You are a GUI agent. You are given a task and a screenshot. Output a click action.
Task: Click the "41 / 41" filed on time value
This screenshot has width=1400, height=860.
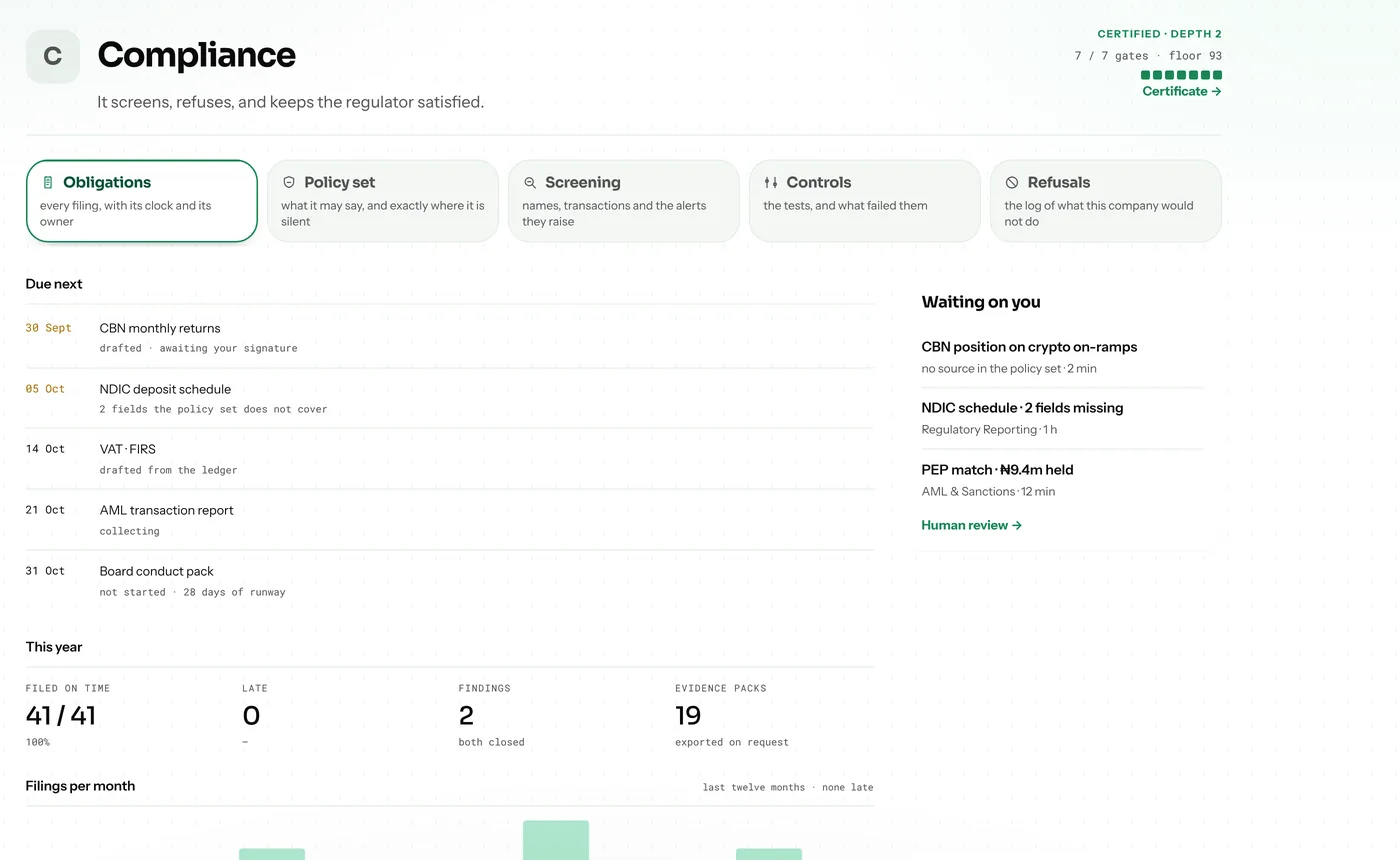coord(61,715)
